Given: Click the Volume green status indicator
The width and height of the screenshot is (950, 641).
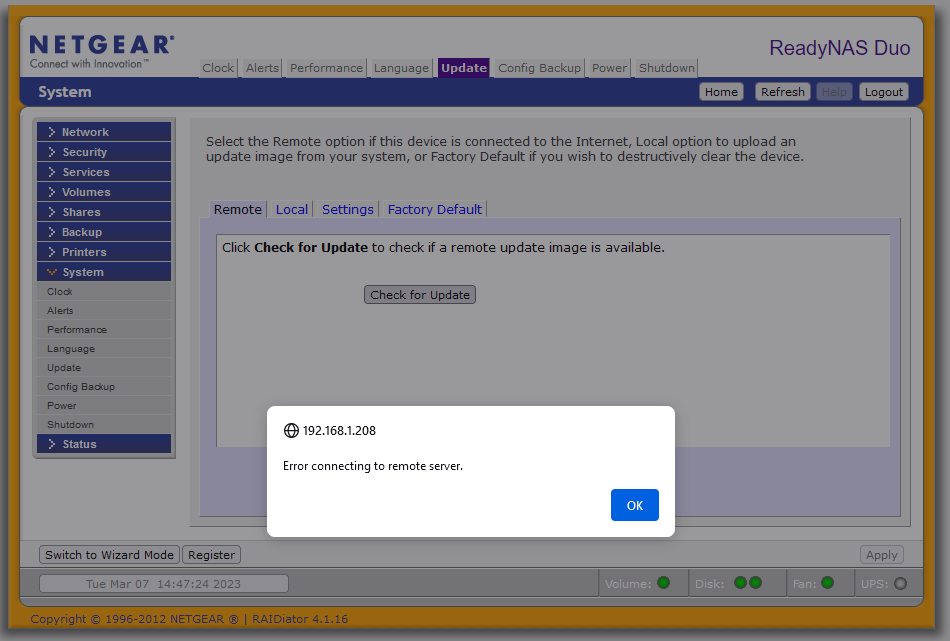Looking at the screenshot, I should tap(663, 583).
